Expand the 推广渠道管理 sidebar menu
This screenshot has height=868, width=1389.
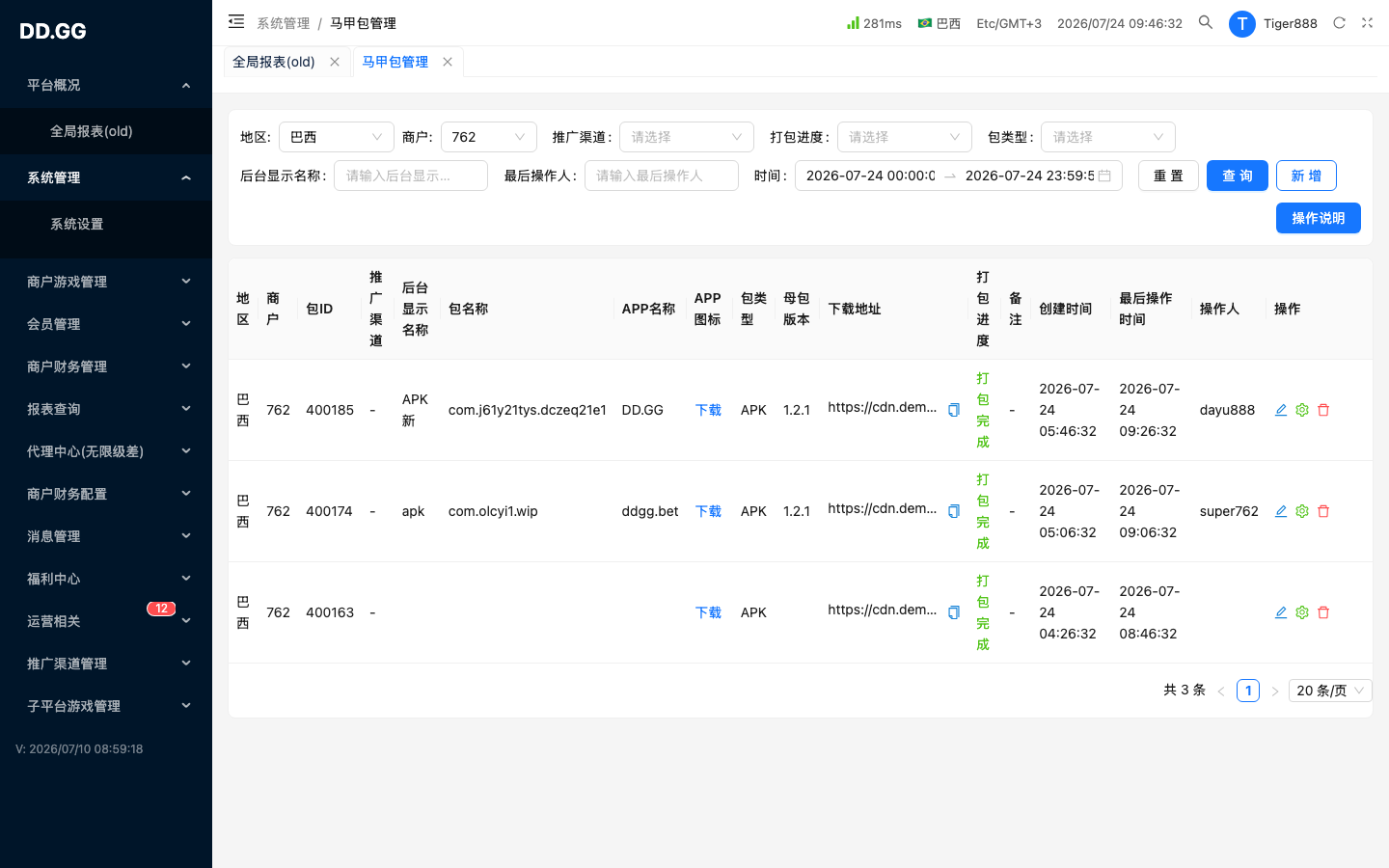pyautogui.click(x=106, y=664)
